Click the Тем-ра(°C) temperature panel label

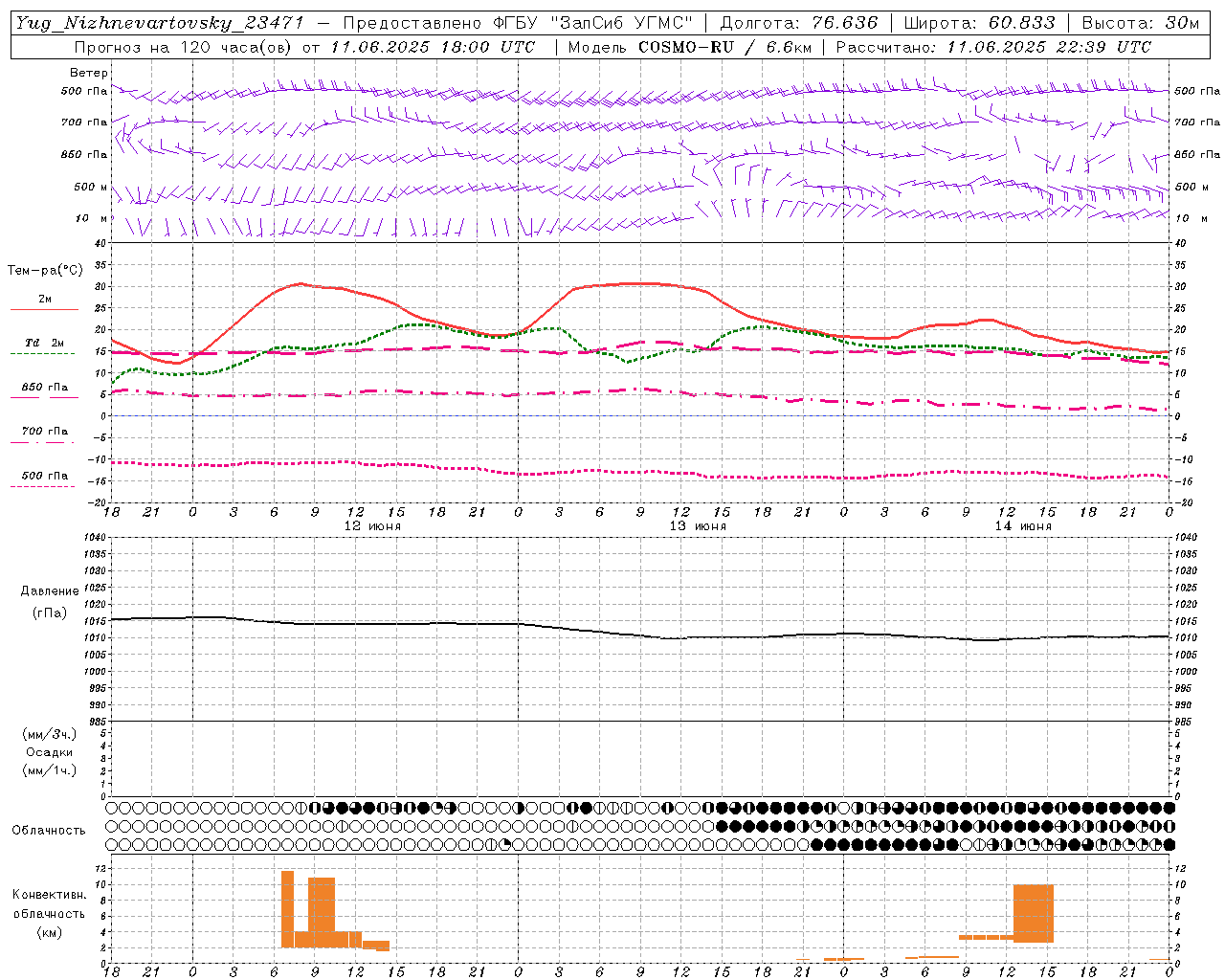(x=45, y=271)
